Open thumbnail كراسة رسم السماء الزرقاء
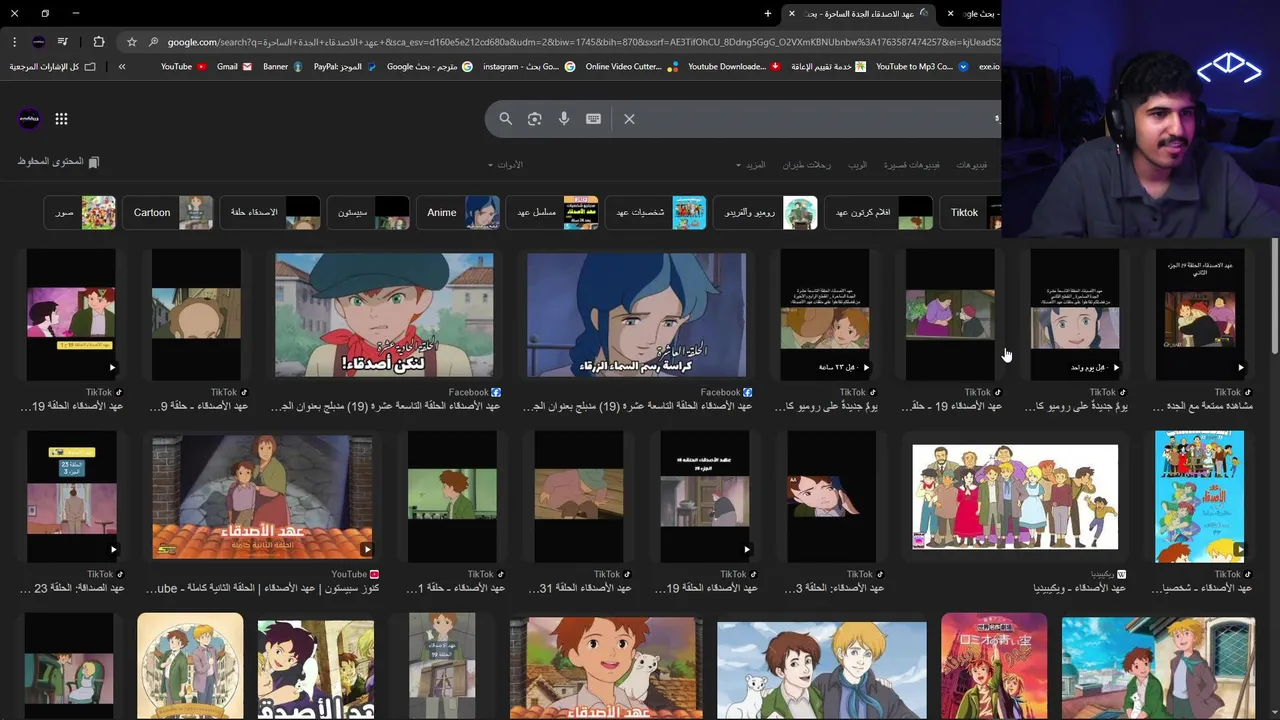Viewport: 1280px width, 720px height. point(636,315)
